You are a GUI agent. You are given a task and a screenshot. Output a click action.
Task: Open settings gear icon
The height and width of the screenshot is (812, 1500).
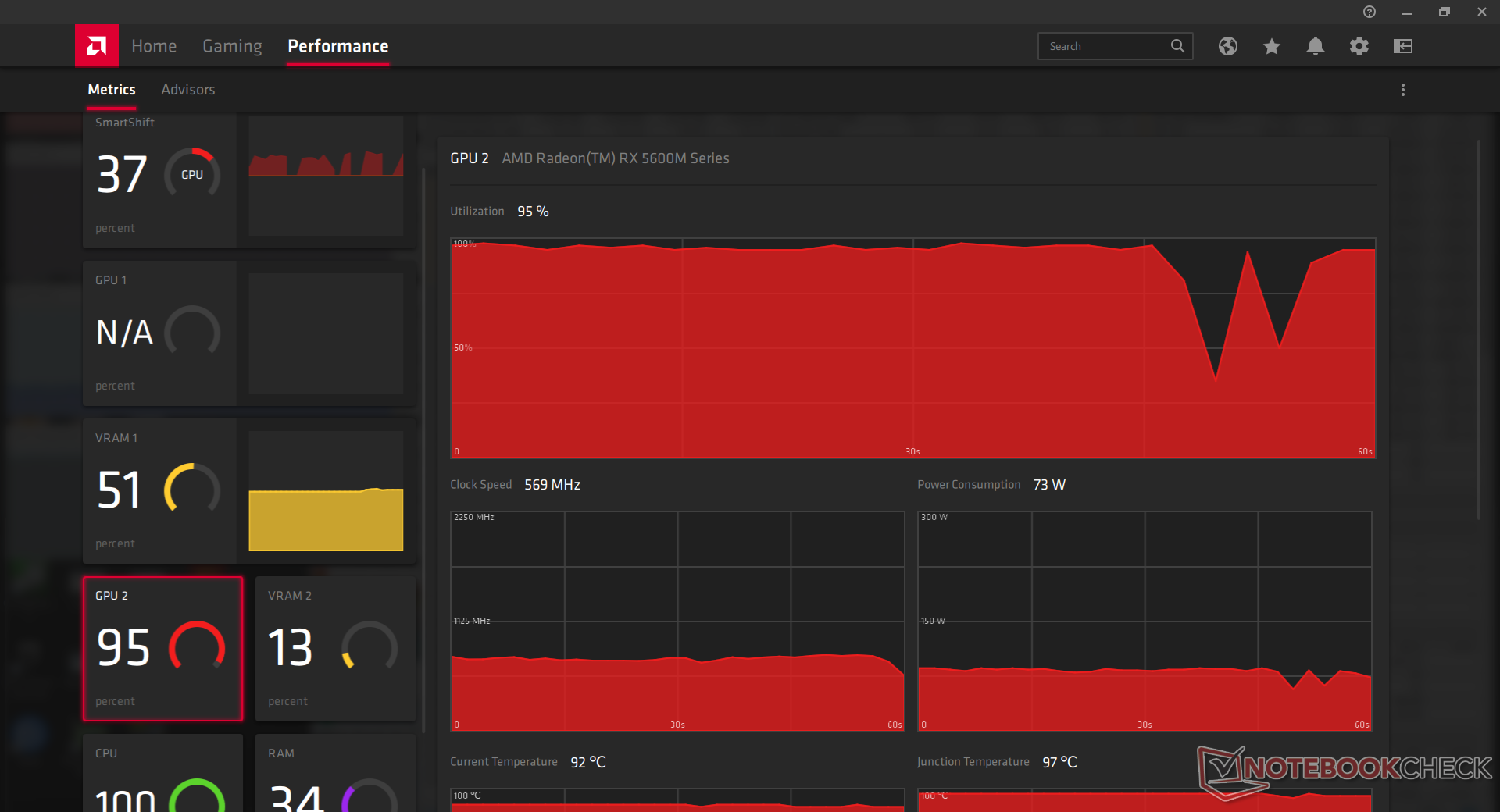coord(1359,46)
